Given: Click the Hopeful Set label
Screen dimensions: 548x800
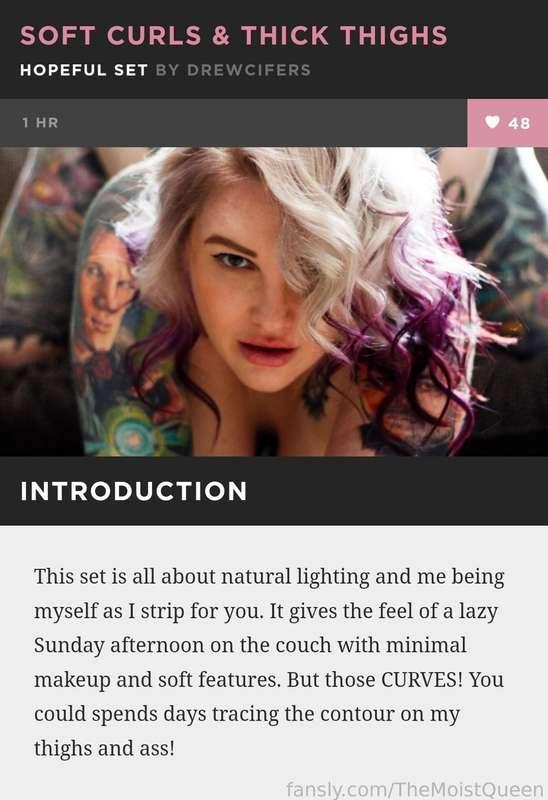Looking at the screenshot, I should [84, 70].
